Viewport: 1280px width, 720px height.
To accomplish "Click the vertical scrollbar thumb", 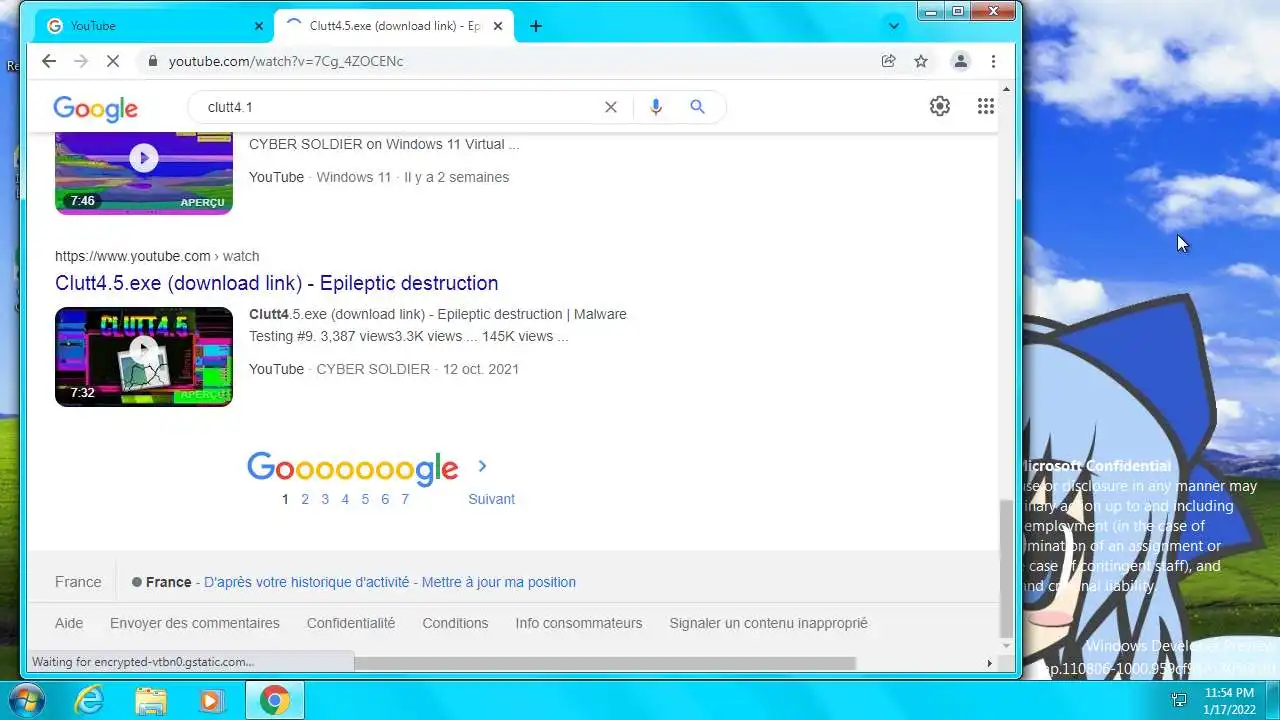I will (x=1006, y=568).
